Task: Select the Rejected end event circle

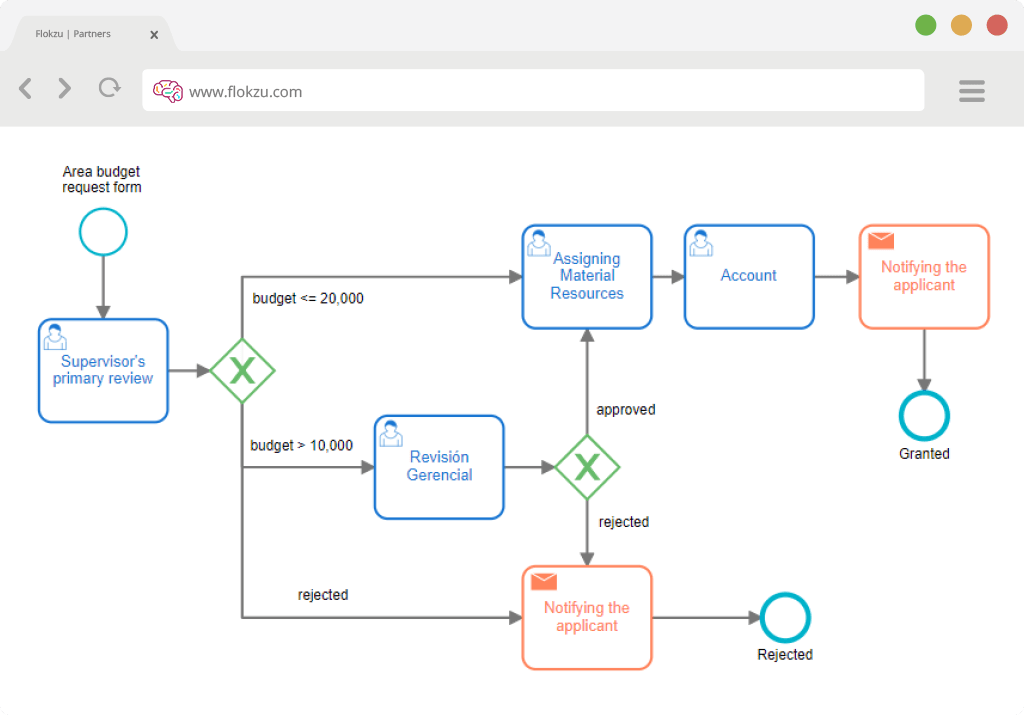Action: (x=785, y=618)
